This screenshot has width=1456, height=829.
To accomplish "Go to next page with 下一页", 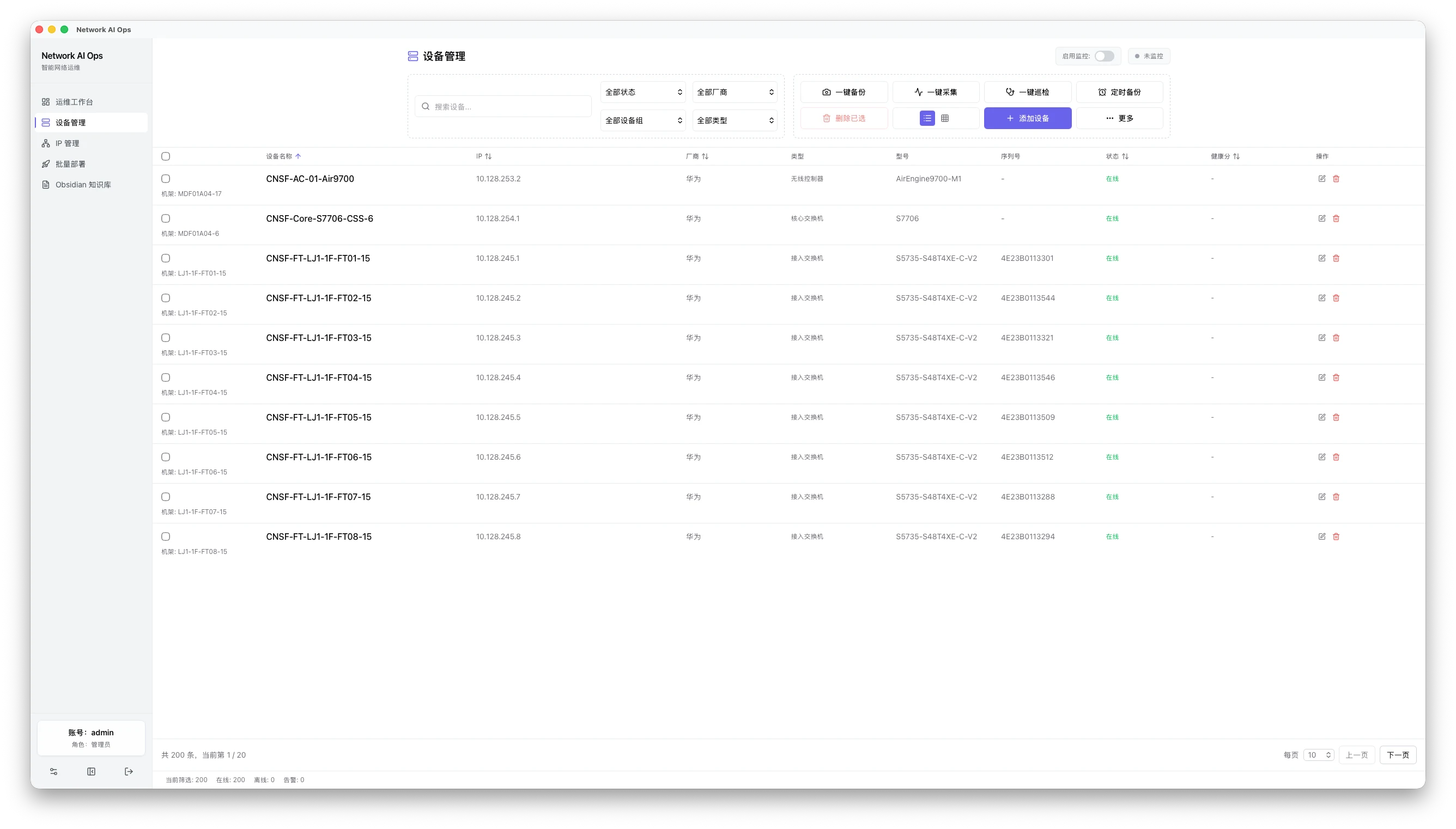I will click(1398, 755).
